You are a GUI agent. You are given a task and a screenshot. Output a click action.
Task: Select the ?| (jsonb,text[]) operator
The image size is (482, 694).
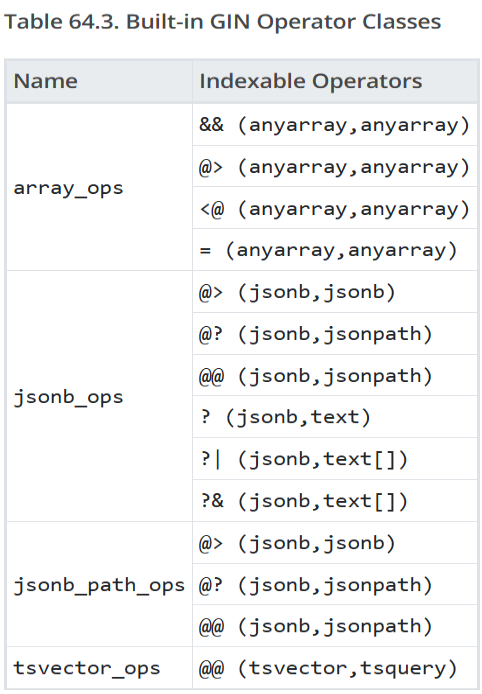pyautogui.click(x=304, y=459)
